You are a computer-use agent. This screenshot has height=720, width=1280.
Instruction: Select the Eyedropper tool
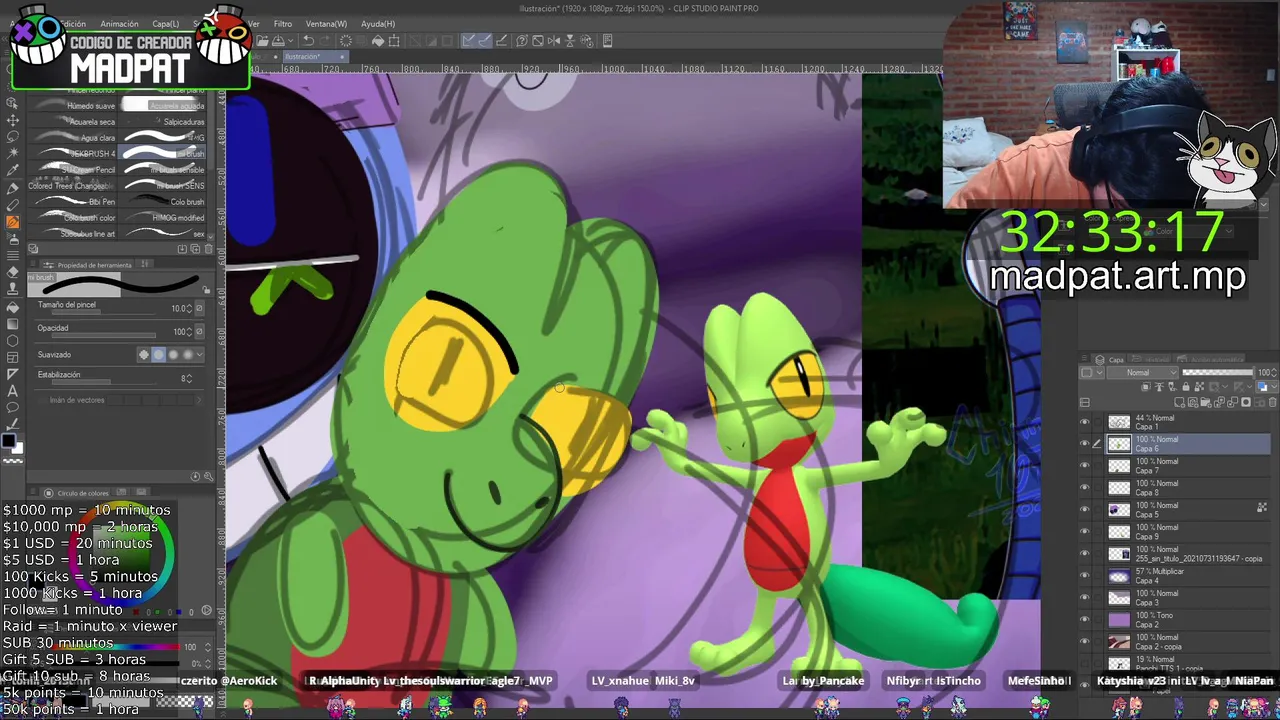tap(12, 170)
